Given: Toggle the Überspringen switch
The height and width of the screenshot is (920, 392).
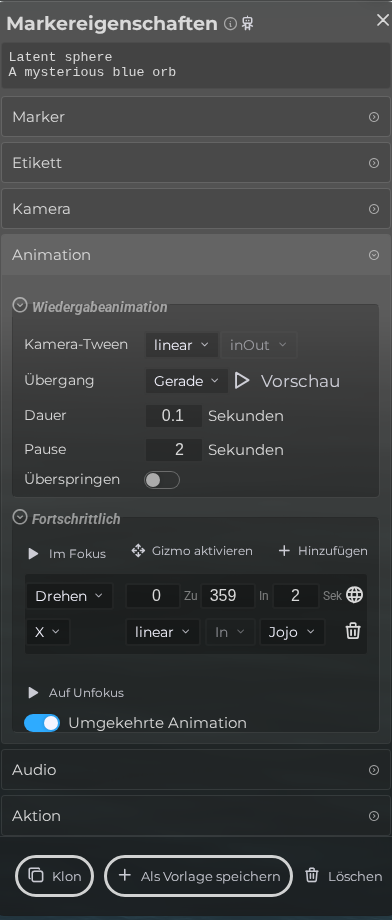Looking at the screenshot, I should point(162,480).
